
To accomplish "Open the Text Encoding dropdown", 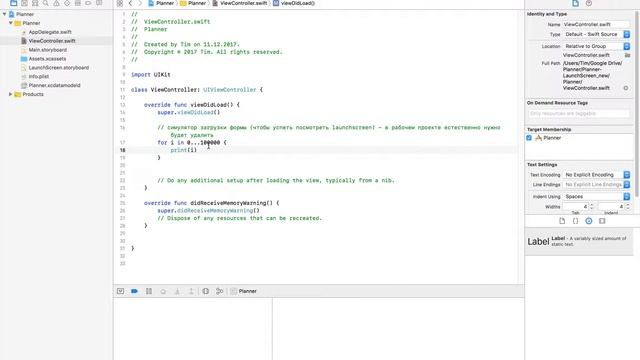I will (596, 175).
